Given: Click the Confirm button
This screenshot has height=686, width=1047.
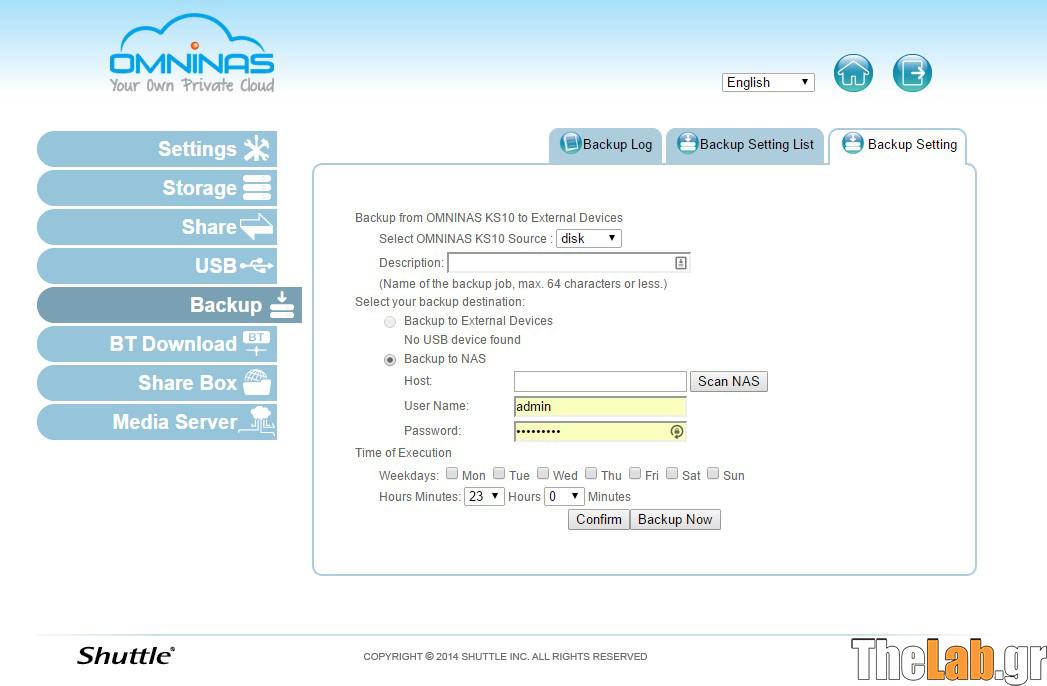Looking at the screenshot, I should click(598, 520).
